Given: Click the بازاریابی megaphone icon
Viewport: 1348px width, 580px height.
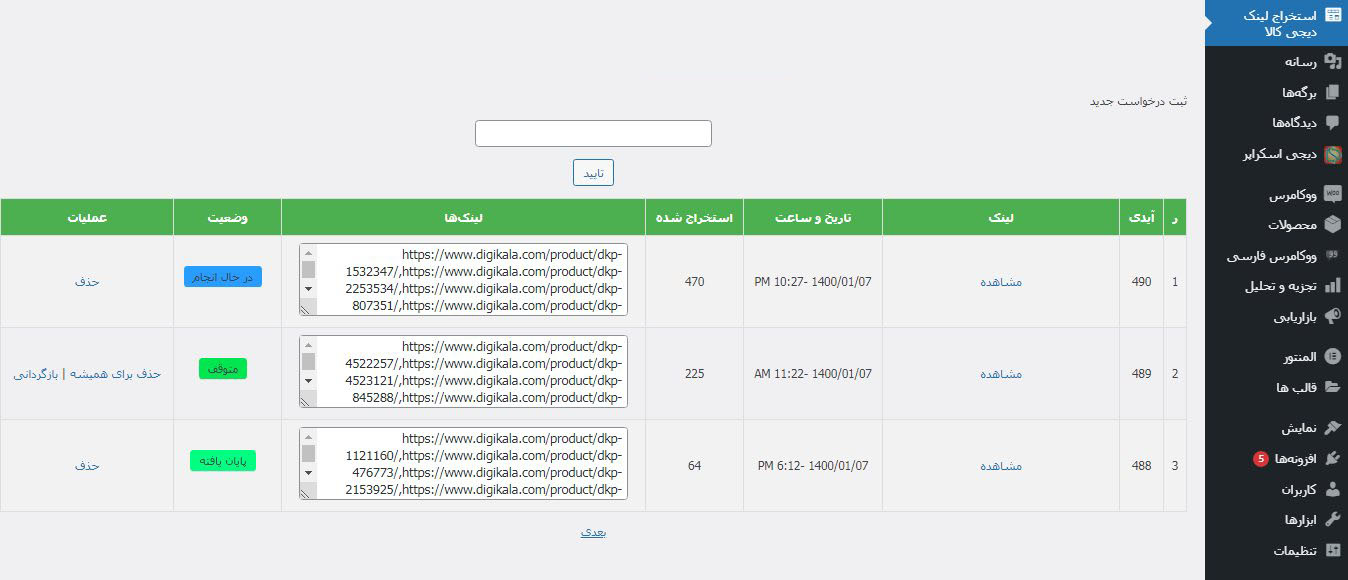Looking at the screenshot, I should [1332, 317].
